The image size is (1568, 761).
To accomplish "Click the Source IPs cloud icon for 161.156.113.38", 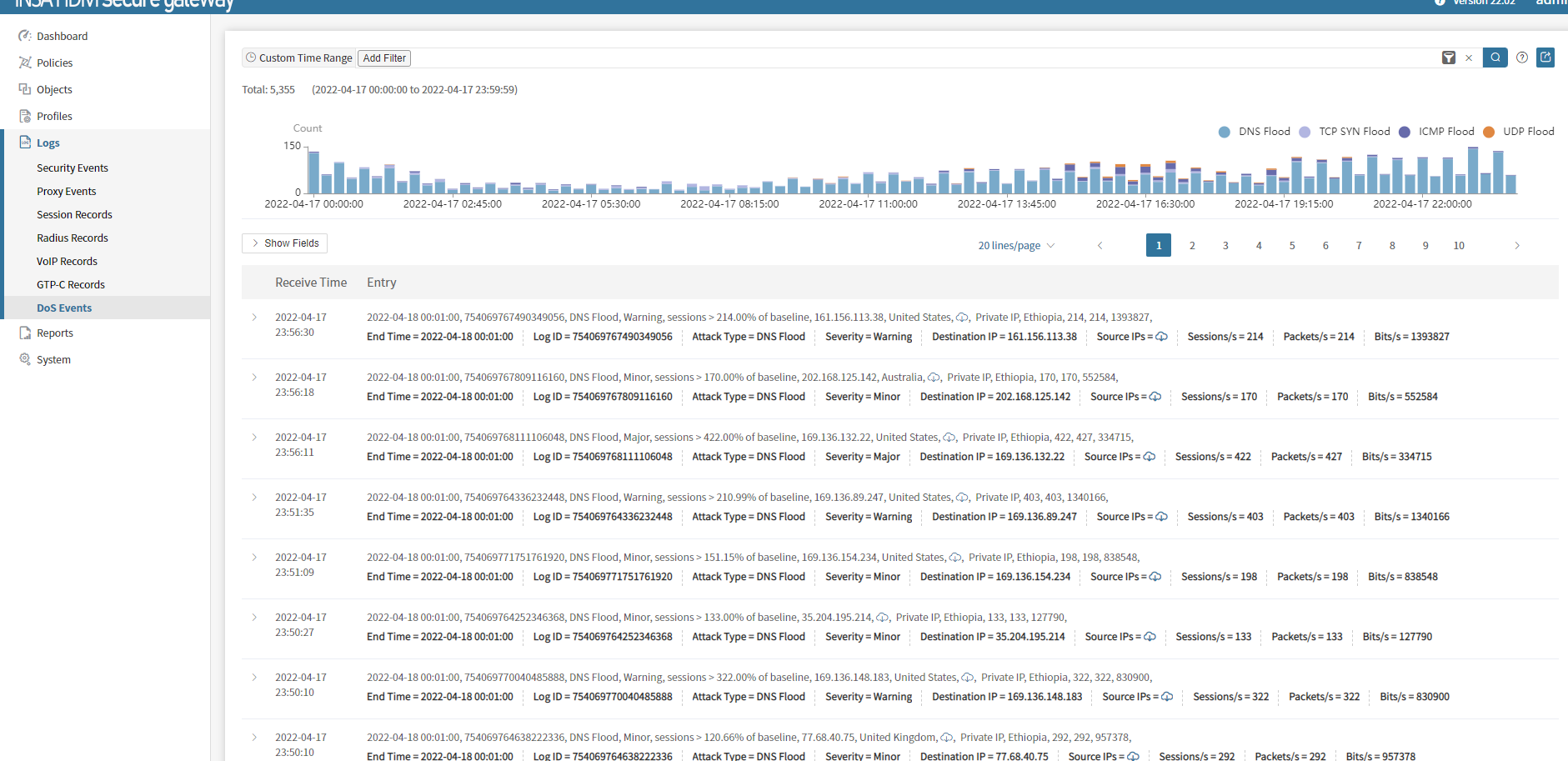I will pos(1161,337).
